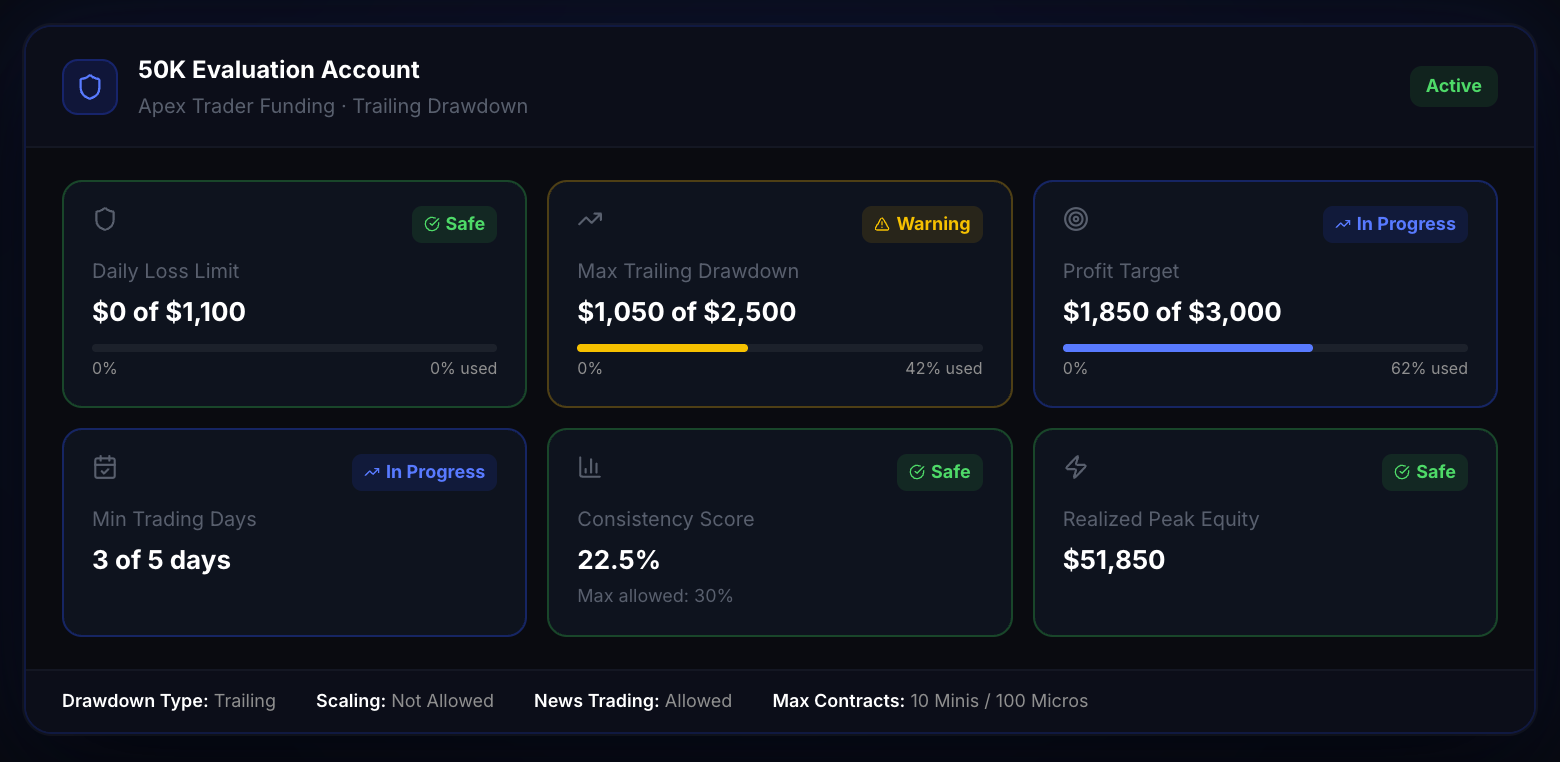
Task: Click the yellow drawdown progress bar
Action: [x=662, y=348]
